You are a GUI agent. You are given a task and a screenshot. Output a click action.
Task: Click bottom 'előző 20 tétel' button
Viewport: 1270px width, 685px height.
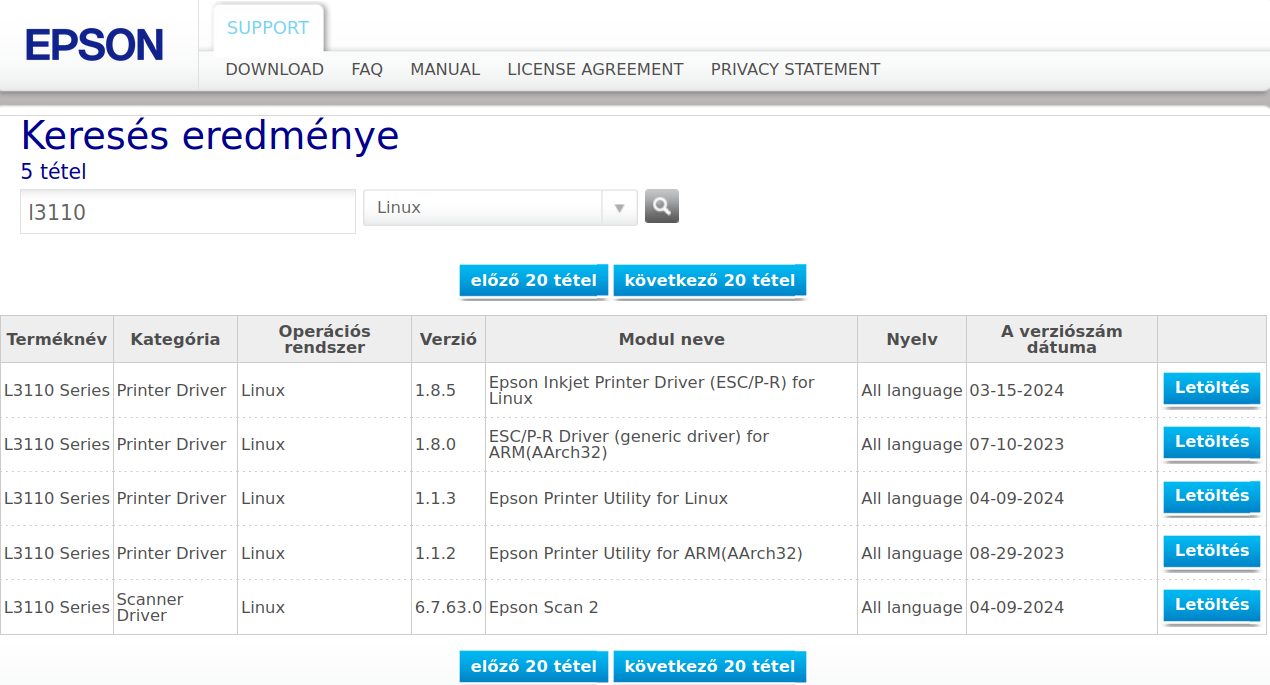[534, 667]
